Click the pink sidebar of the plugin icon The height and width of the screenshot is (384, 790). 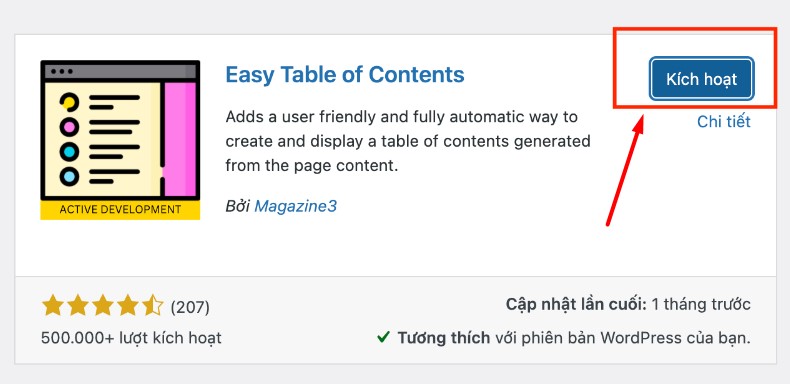[x=180, y=139]
